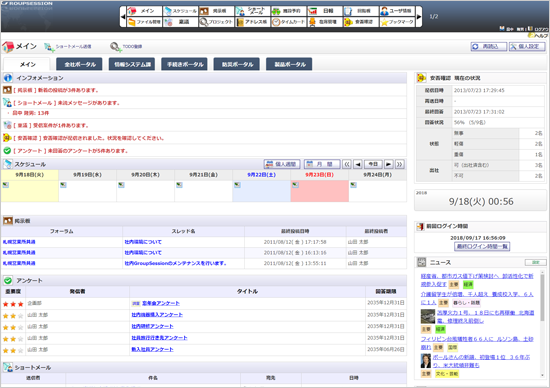Add schedule on 9月23日(日) via its icon
Image resolution: width=550 pixels, height=388 pixels.
pos(295,185)
